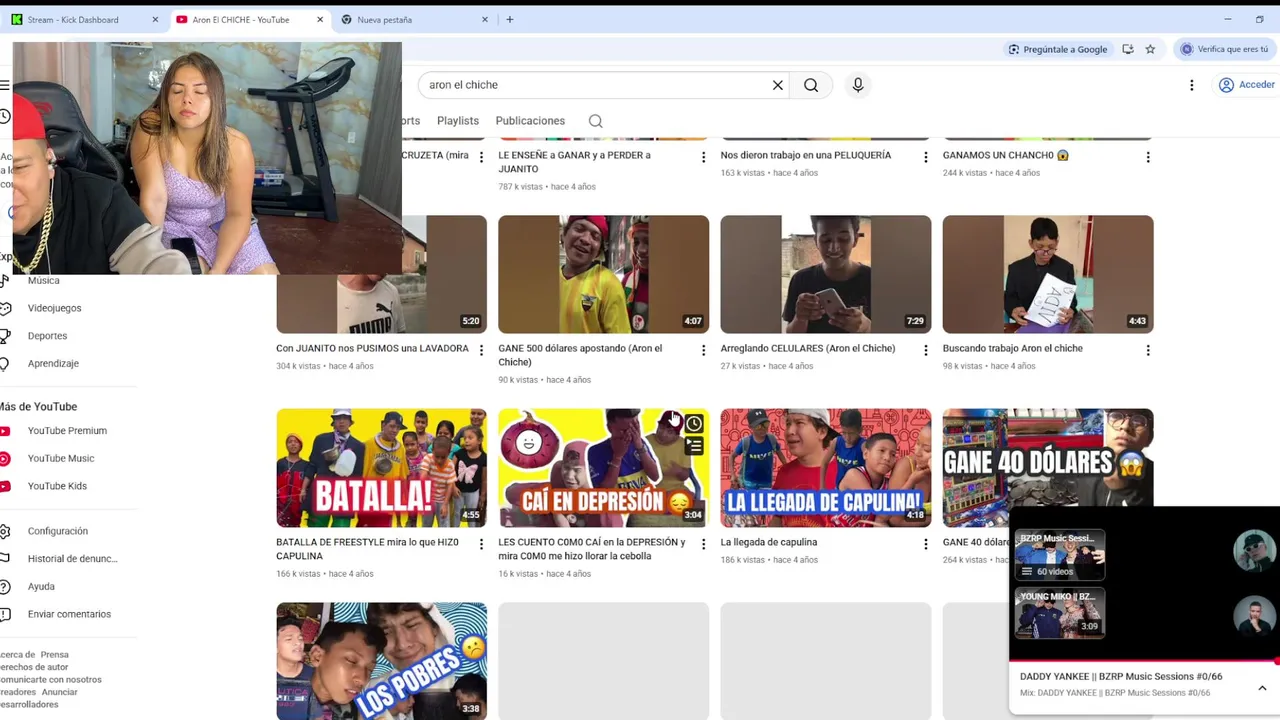Open YouTube Kids link
The width and height of the screenshot is (1280, 720).
tap(57, 486)
